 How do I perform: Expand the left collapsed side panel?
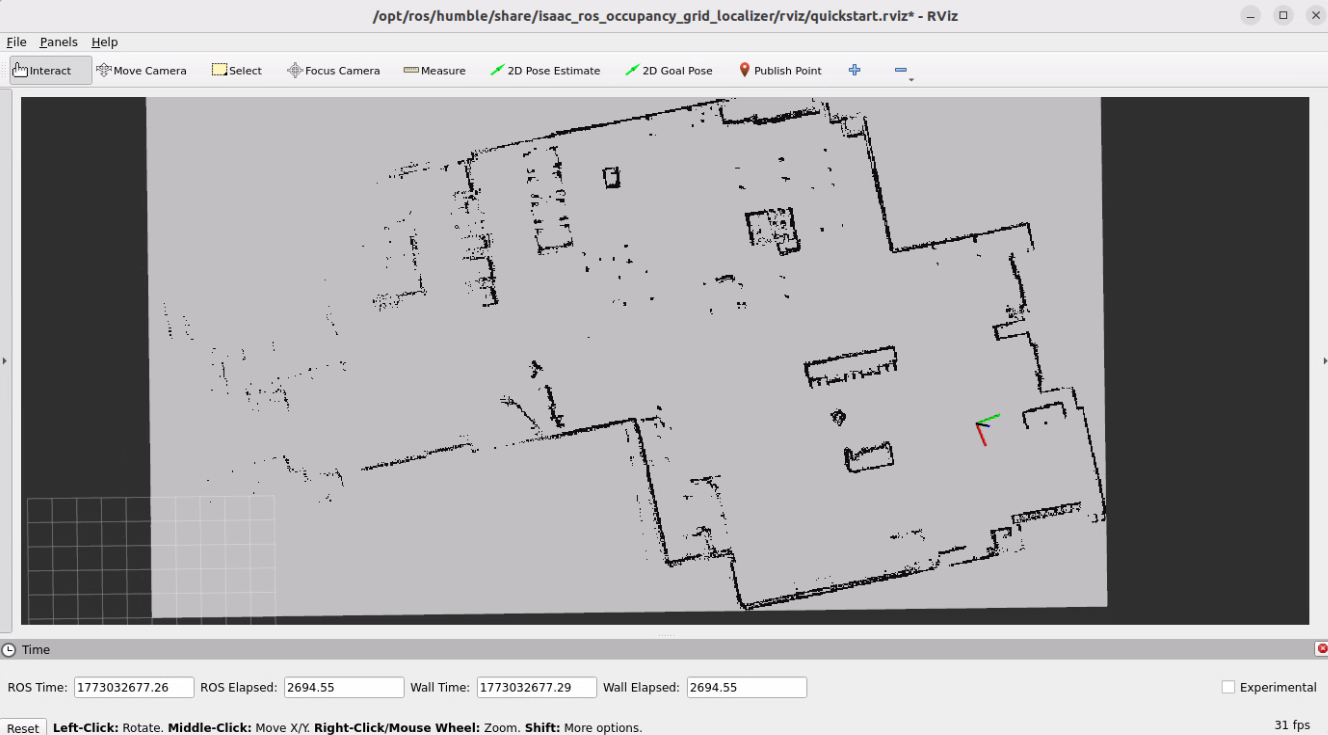[x=5, y=360]
